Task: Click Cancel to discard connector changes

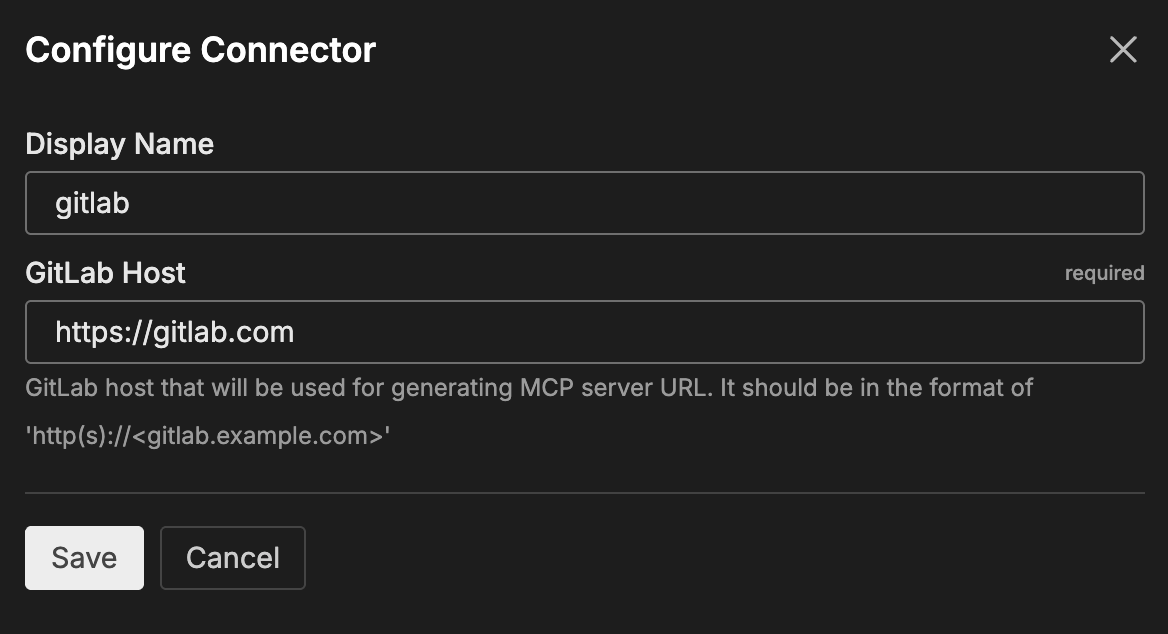Action: coord(232,558)
